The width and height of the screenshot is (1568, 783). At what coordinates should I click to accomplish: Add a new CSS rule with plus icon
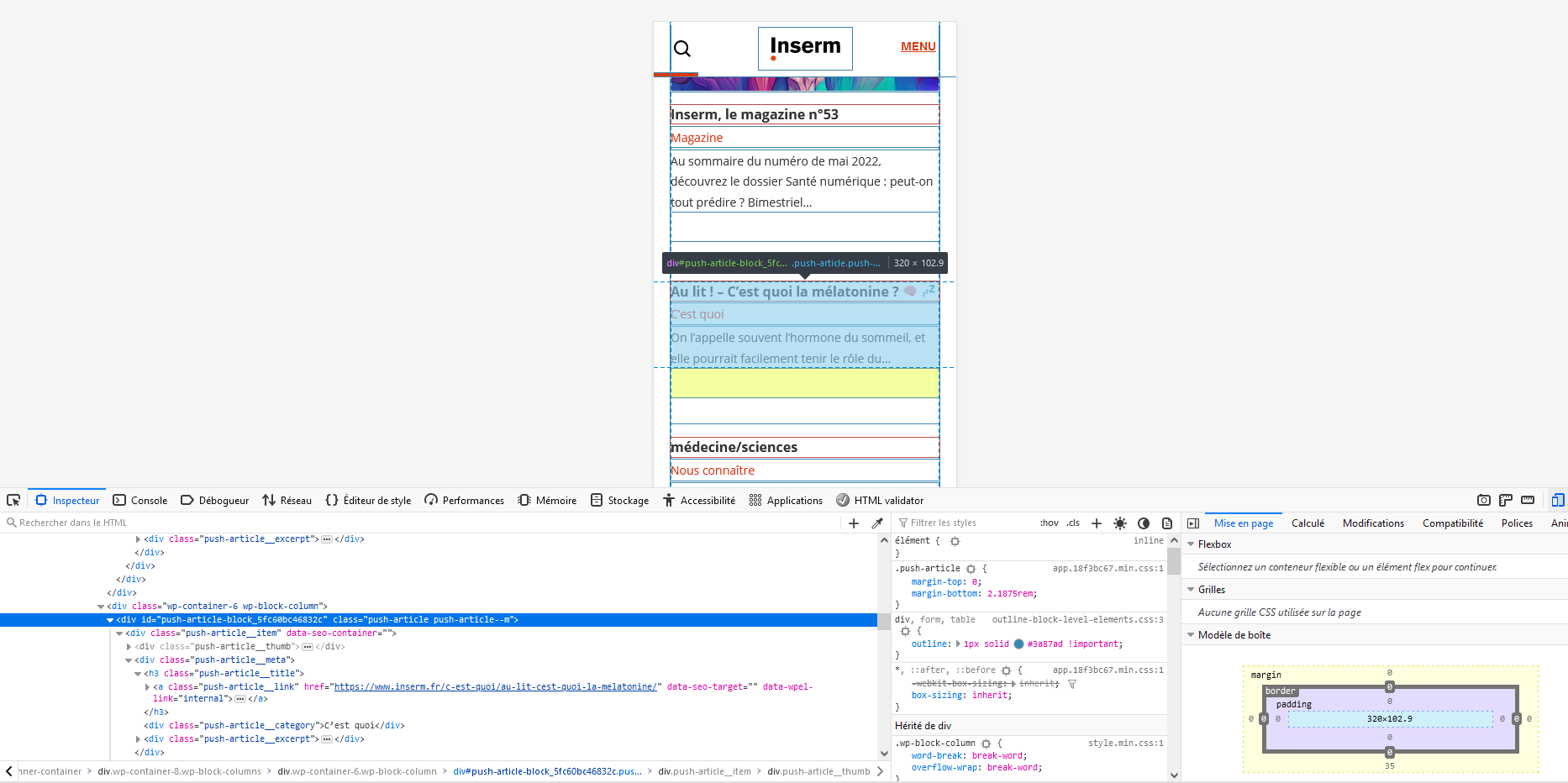click(1097, 523)
